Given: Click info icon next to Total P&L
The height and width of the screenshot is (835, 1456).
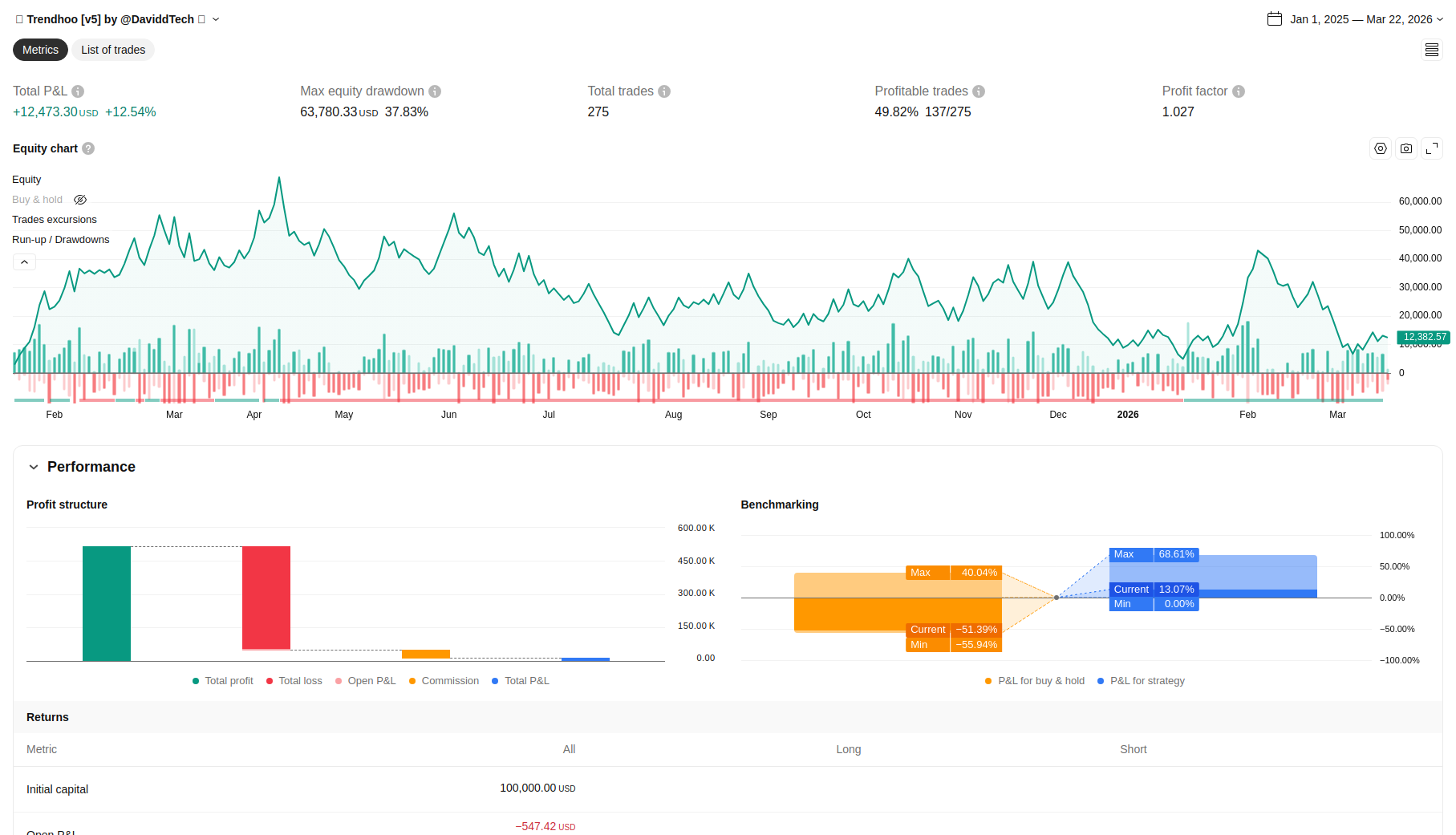Looking at the screenshot, I should (78, 91).
